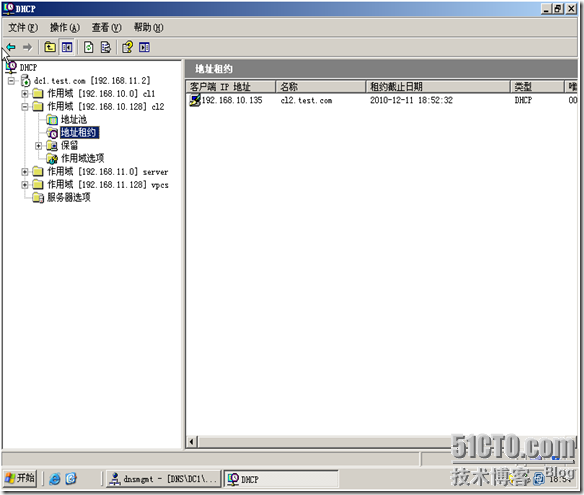Click the cl1 scope folder icon
The height and width of the screenshot is (495, 584).
pyautogui.click(x=38, y=93)
